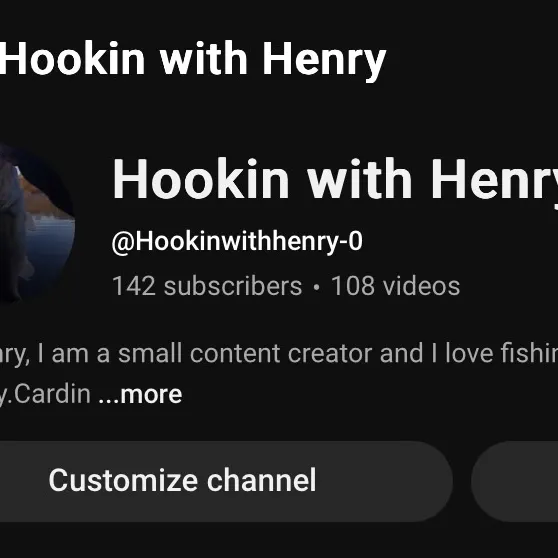558x558 pixels.
Task: Click the Hookin with Henry profile picture
Action: pyautogui.click(x=36, y=222)
